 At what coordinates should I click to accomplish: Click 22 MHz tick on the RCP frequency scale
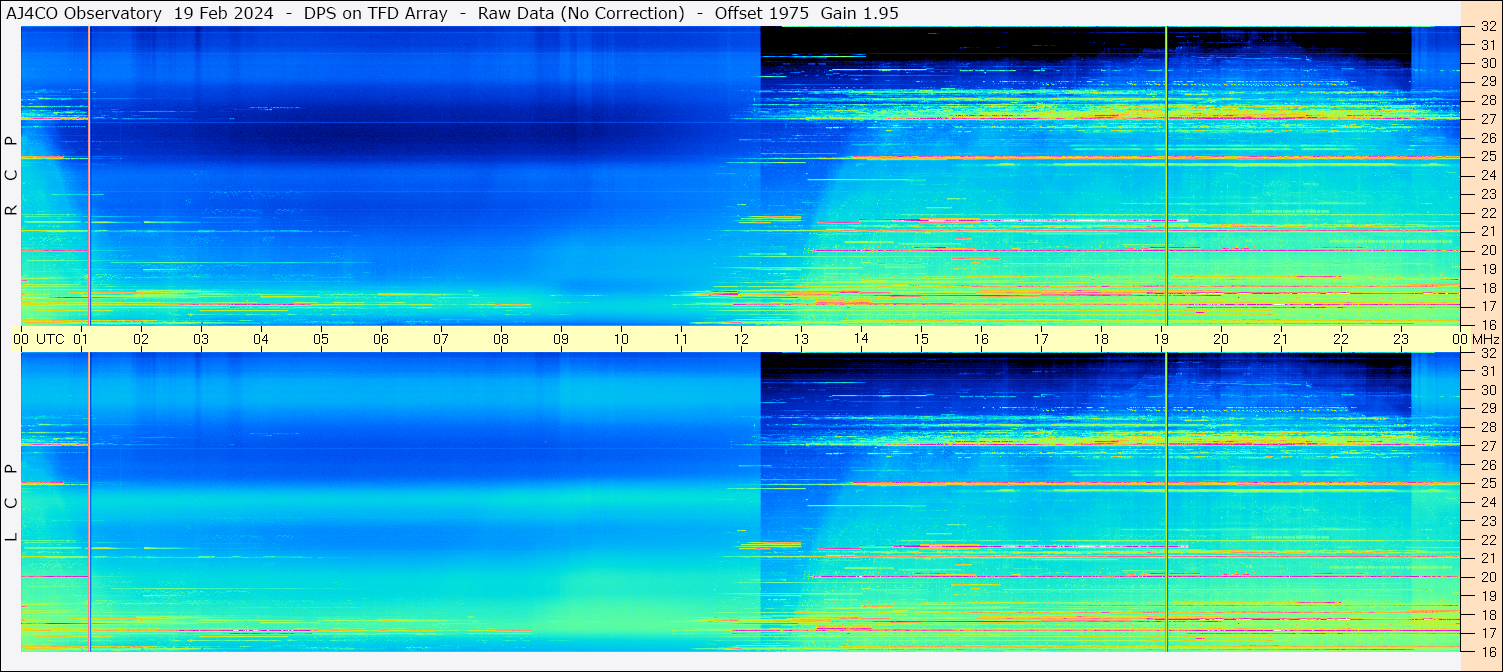pos(1487,213)
